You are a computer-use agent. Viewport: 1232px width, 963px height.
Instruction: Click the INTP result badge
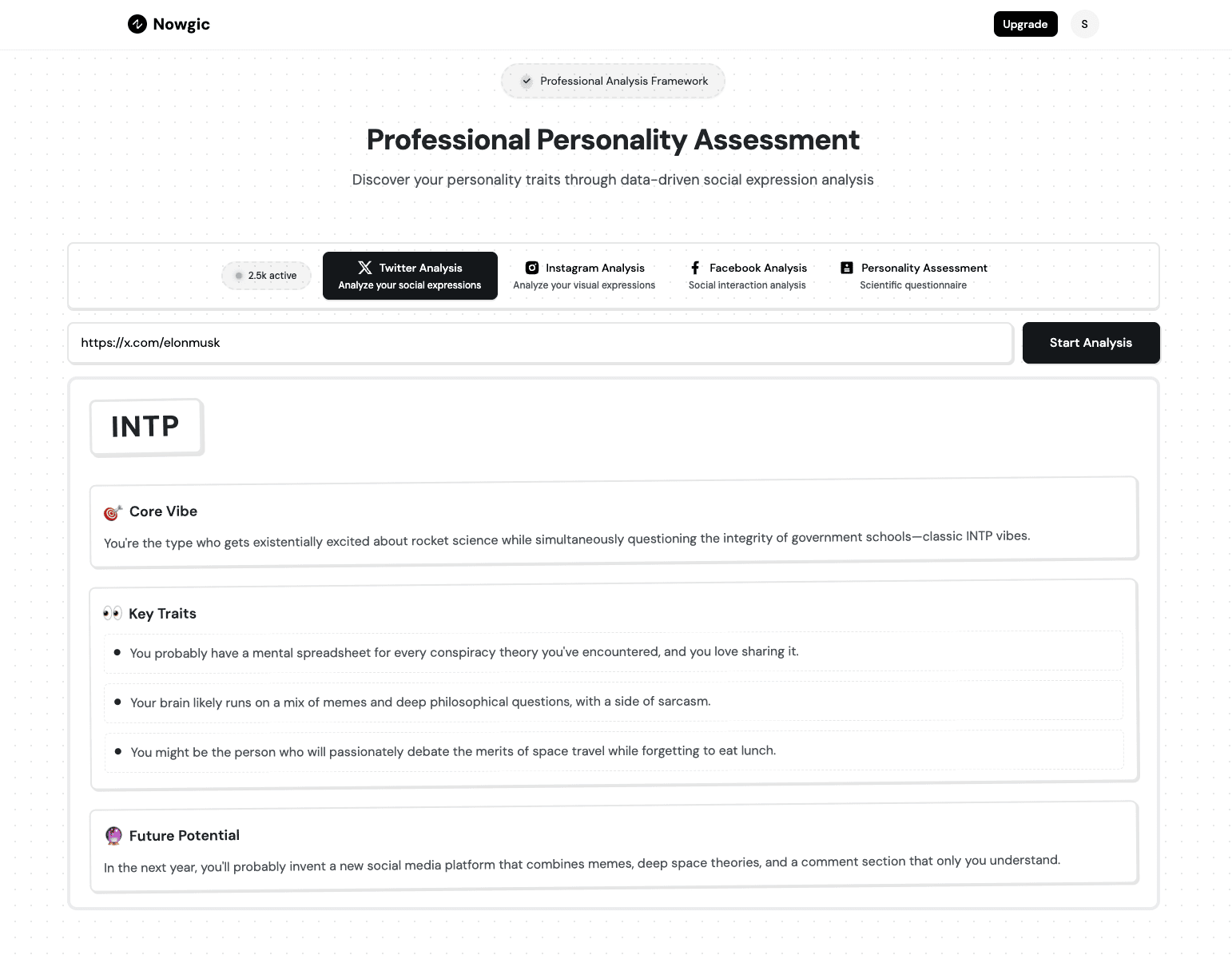146,427
